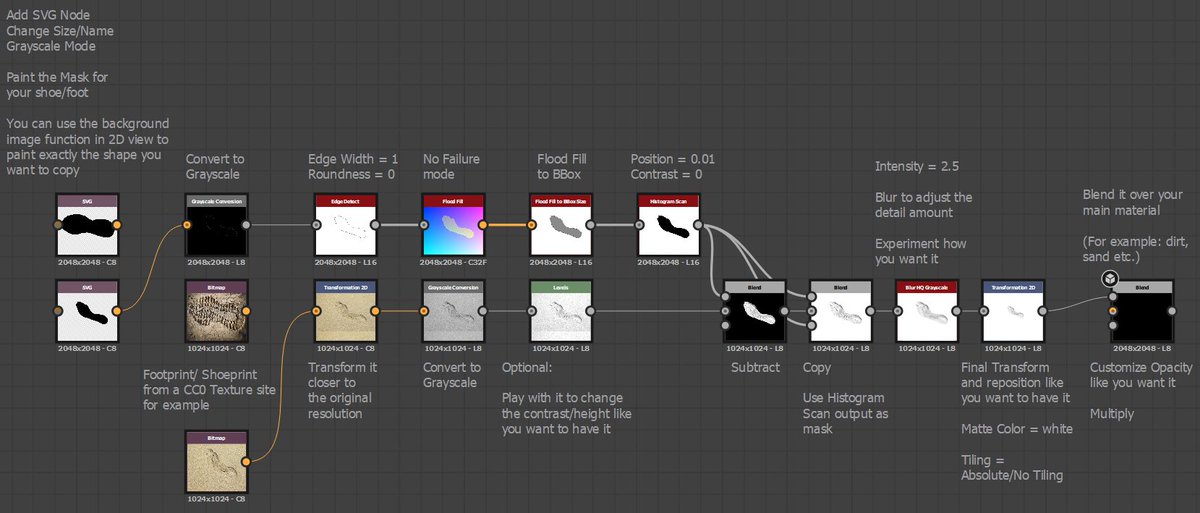The height and width of the screenshot is (513, 1200).
Task: Click the orange output connector of the Flood Fill node
Action: click(x=484, y=225)
